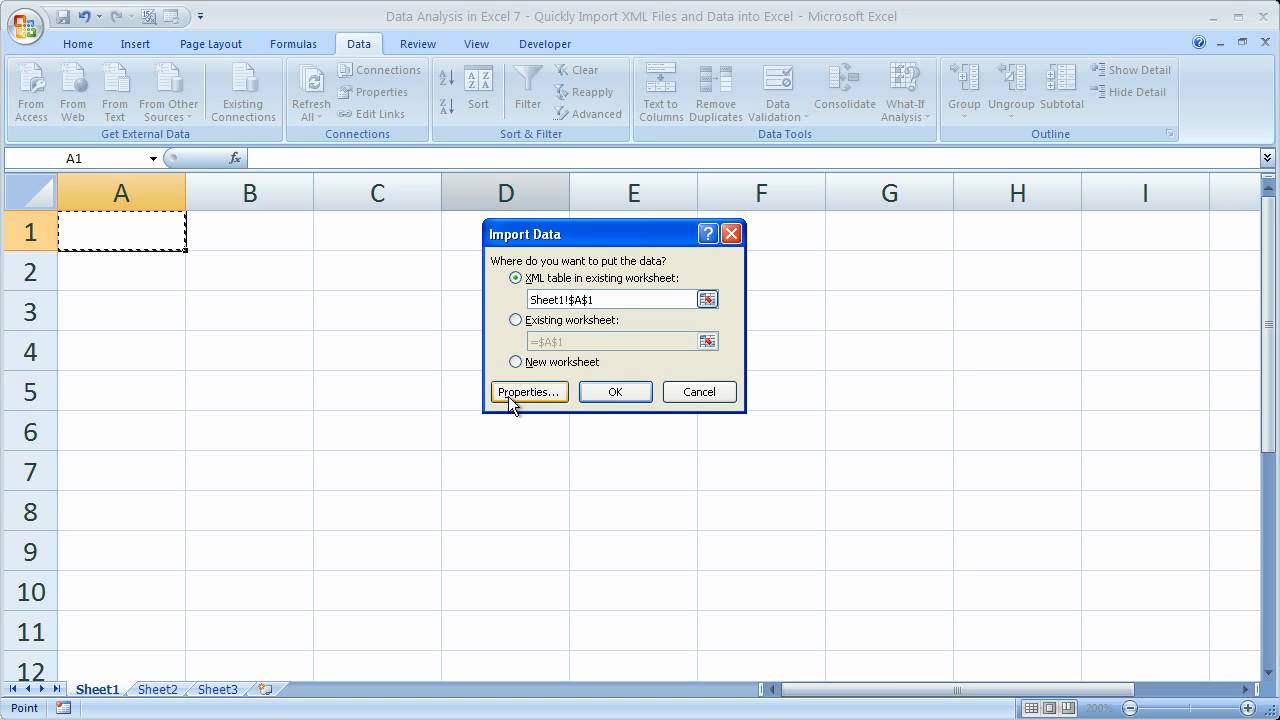Open the Page Layout tab
This screenshot has width=1280, height=720.
pyautogui.click(x=211, y=44)
